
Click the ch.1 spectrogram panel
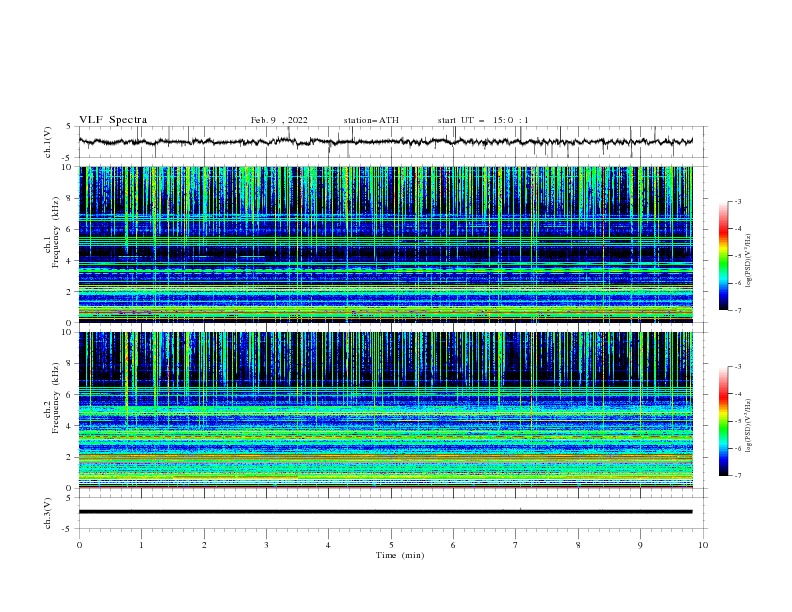coord(385,244)
